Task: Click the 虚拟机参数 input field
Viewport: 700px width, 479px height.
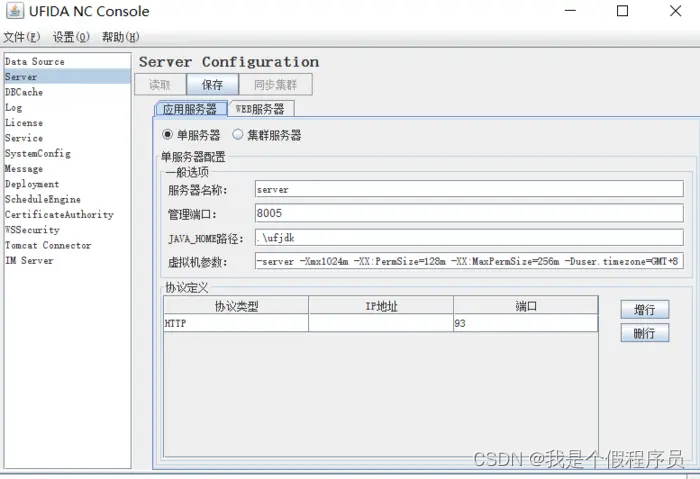Action: (x=469, y=261)
